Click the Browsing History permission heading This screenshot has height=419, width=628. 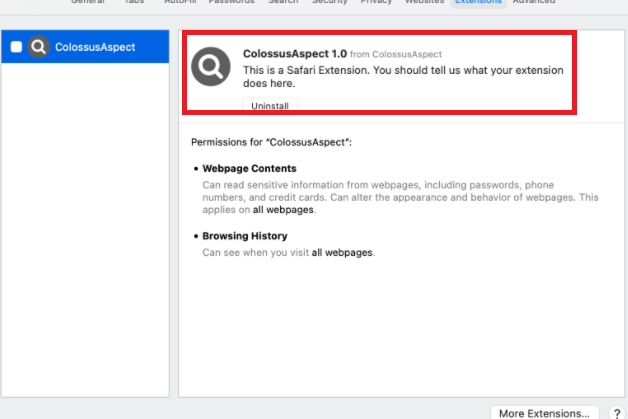click(245, 236)
